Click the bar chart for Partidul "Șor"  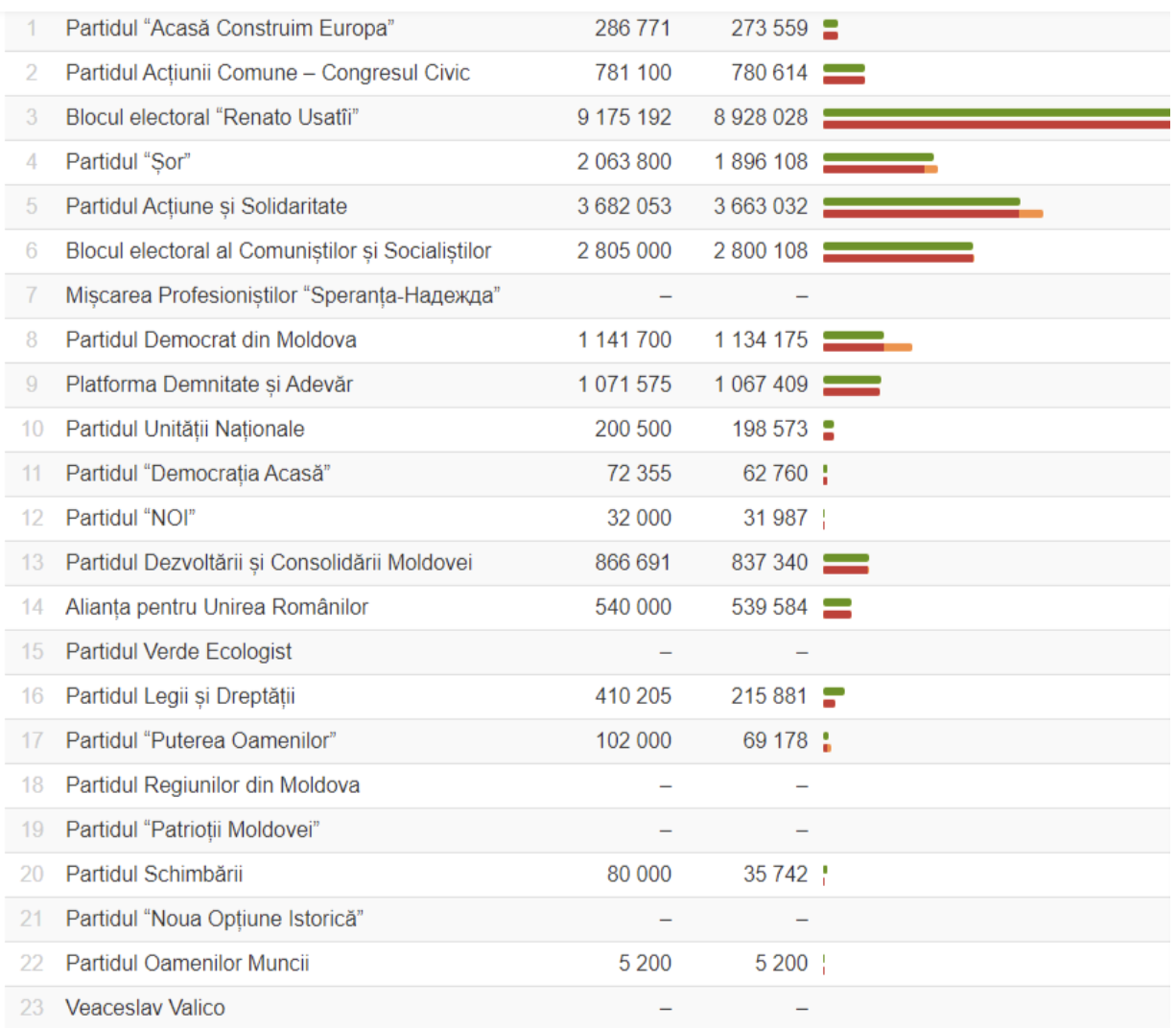pyautogui.click(x=881, y=163)
